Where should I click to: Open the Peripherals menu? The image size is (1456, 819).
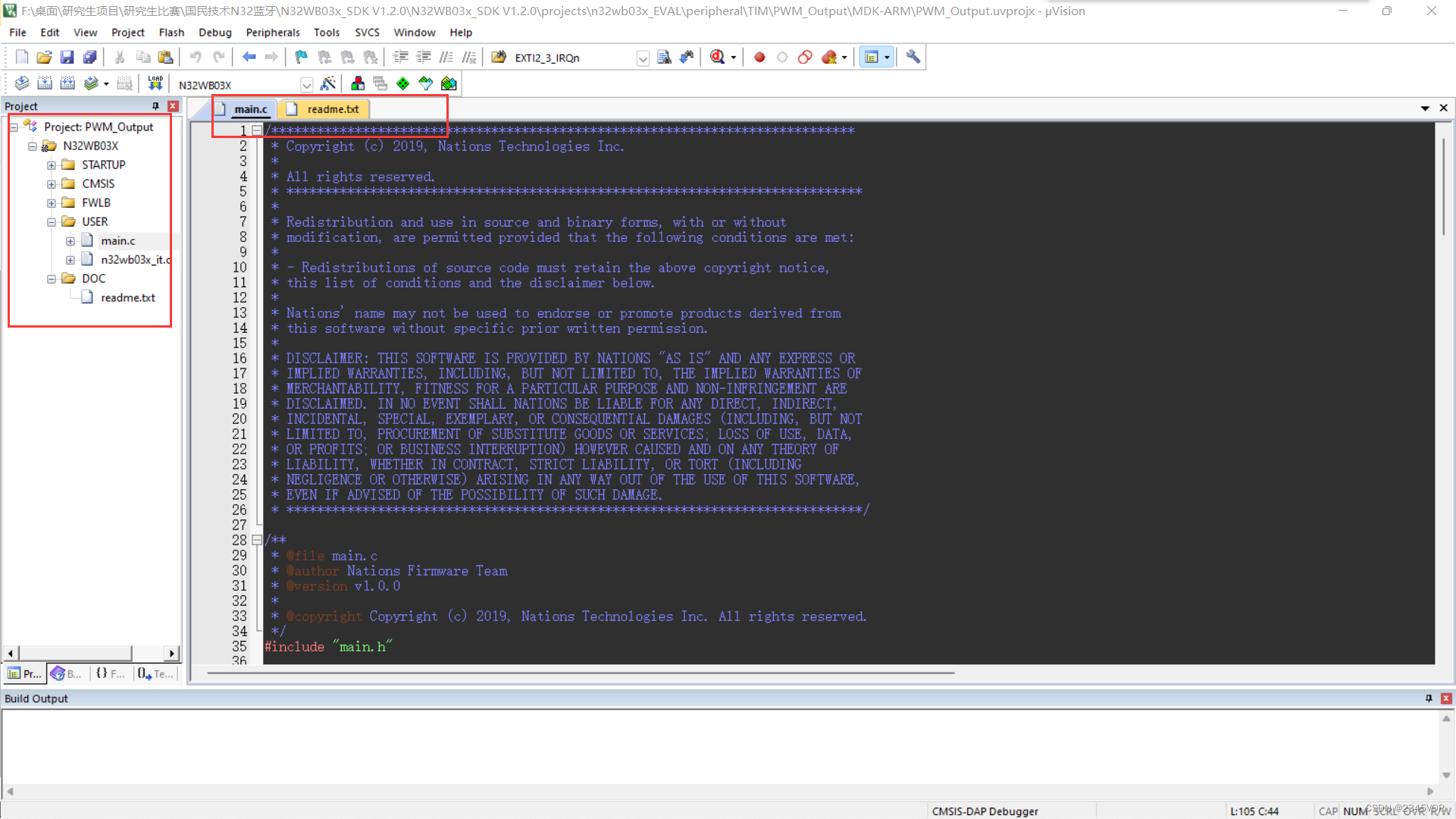(272, 33)
